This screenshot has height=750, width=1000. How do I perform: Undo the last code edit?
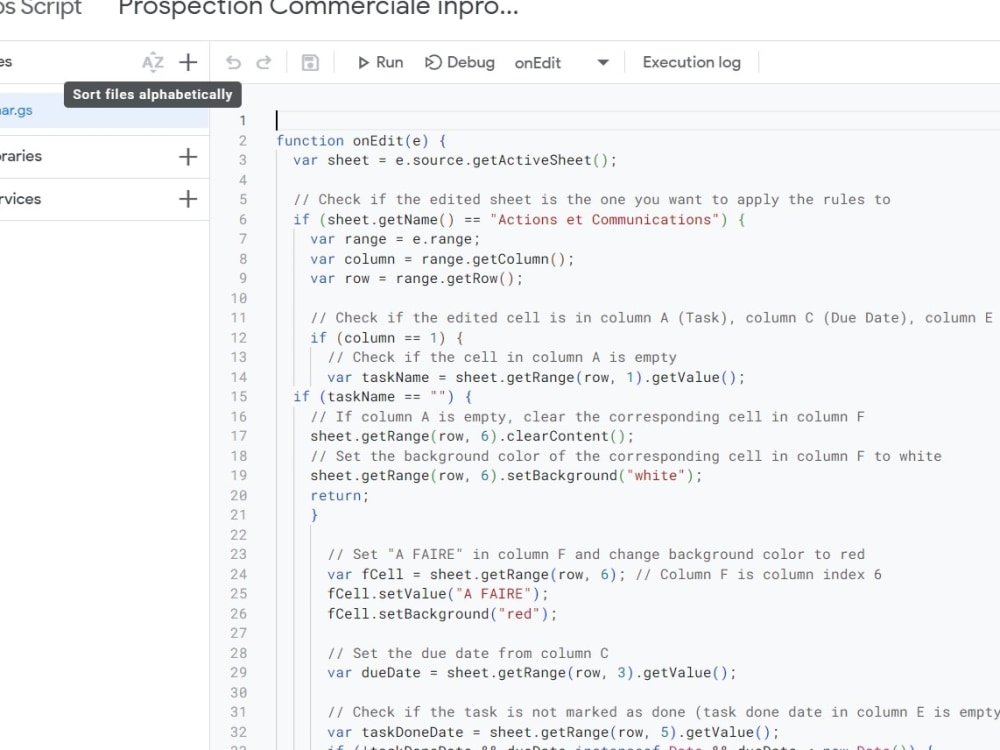point(233,62)
